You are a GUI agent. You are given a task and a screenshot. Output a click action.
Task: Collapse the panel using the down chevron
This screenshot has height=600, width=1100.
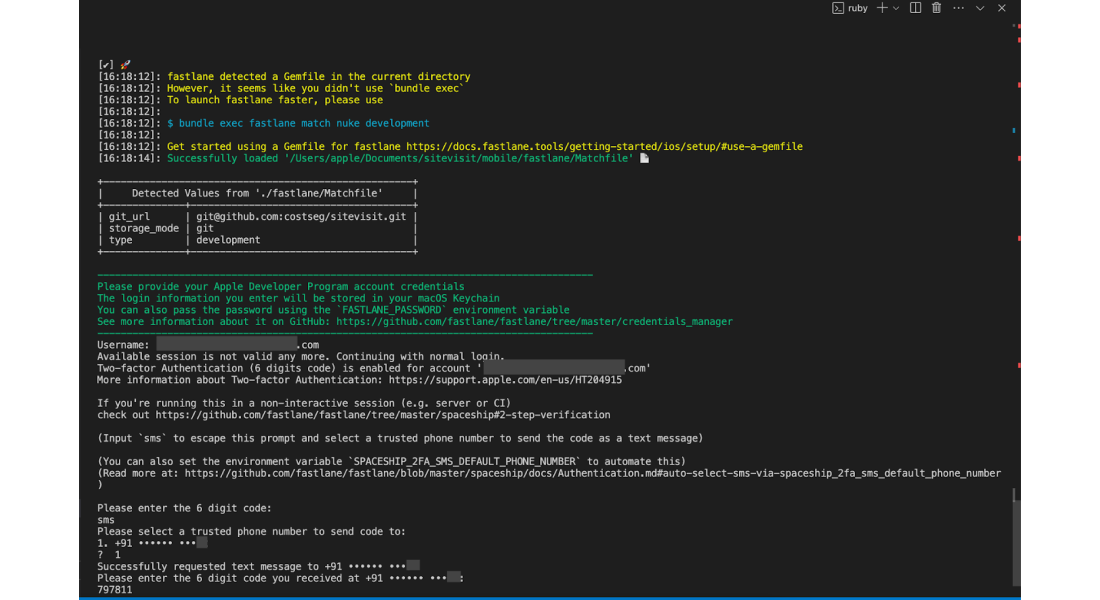click(980, 8)
